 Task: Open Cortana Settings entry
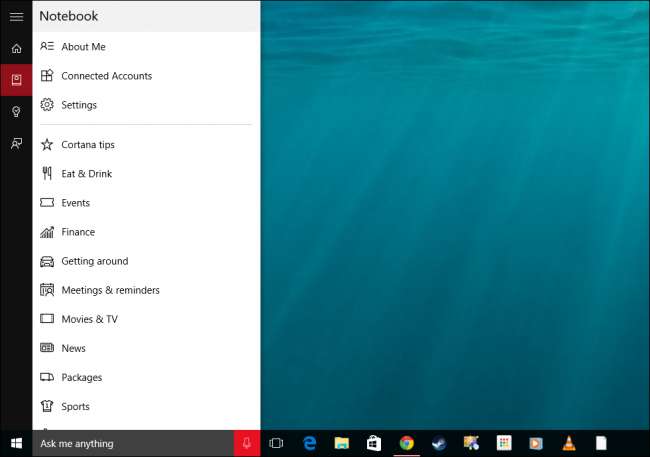(79, 105)
